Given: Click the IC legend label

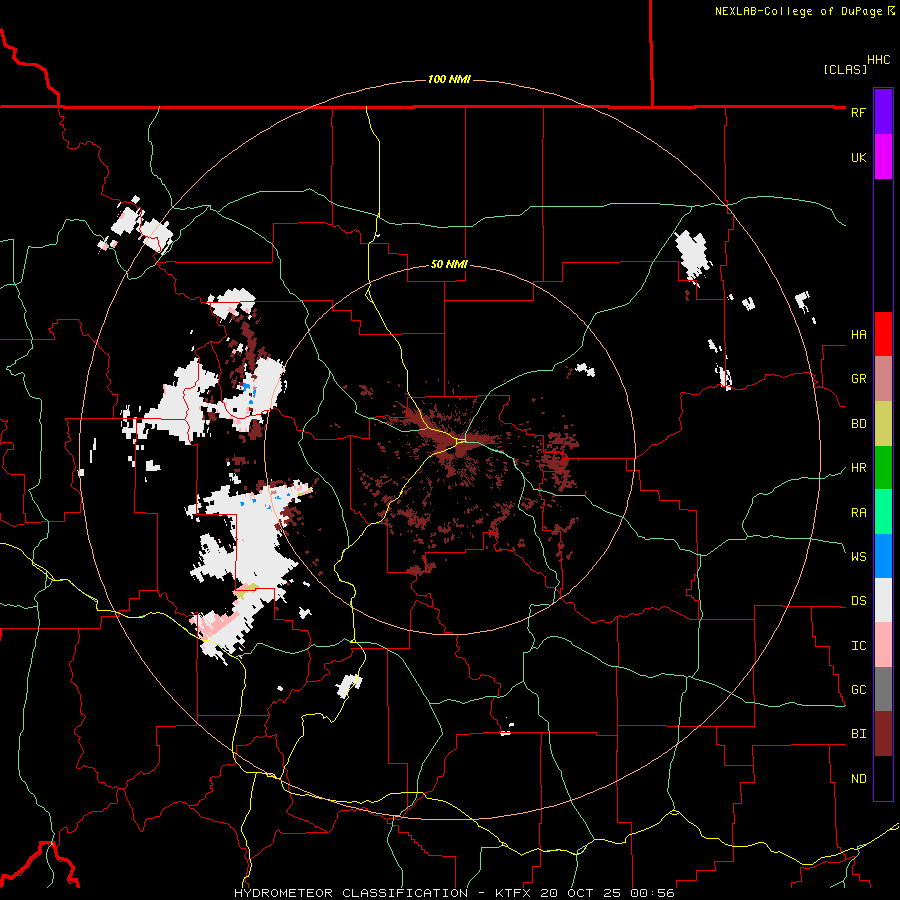Looking at the screenshot, I should (858, 646).
